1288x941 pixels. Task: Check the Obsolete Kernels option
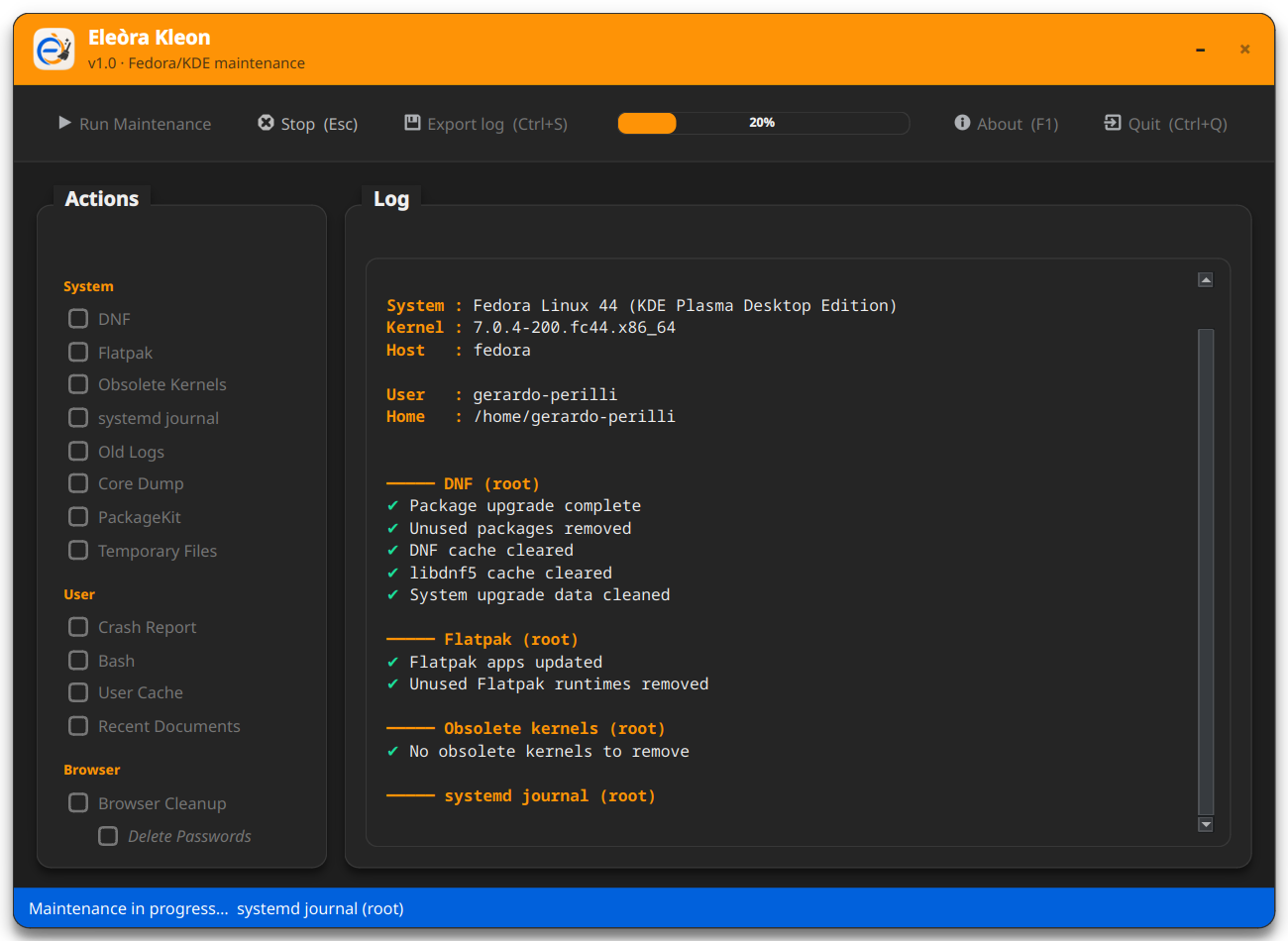coord(78,384)
